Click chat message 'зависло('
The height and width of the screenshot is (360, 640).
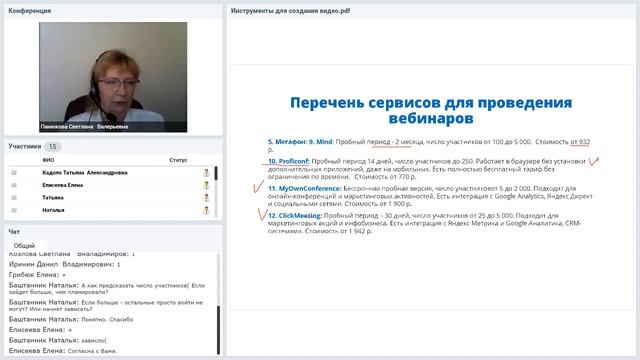(x=58, y=340)
